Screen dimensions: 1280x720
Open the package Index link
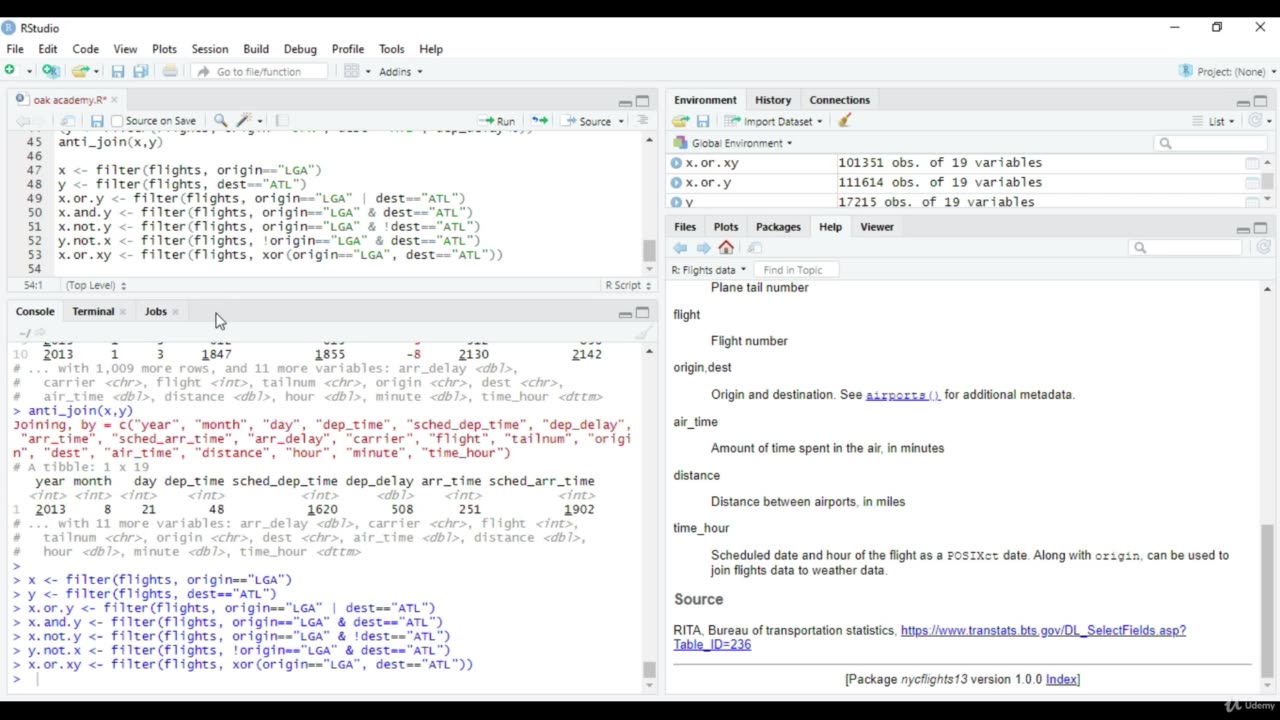(x=1061, y=679)
